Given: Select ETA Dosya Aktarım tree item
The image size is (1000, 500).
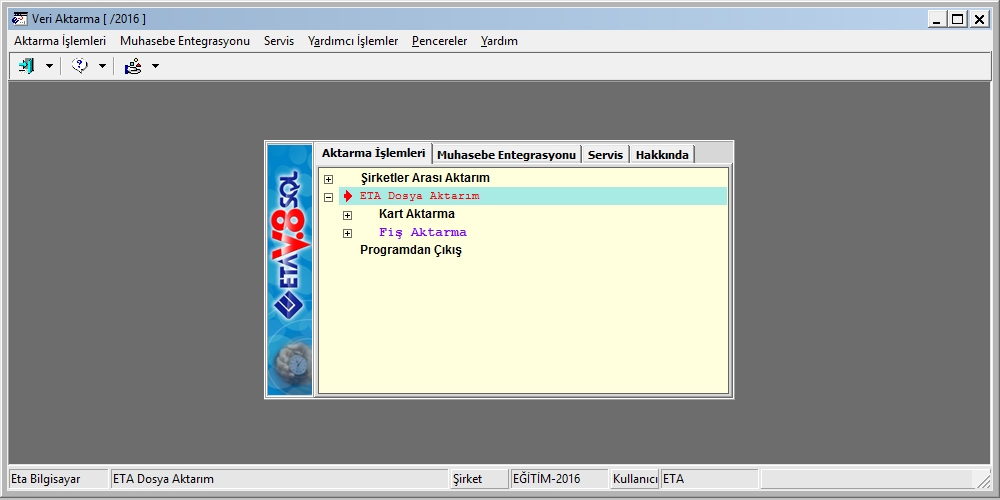Looking at the screenshot, I should (x=419, y=196).
